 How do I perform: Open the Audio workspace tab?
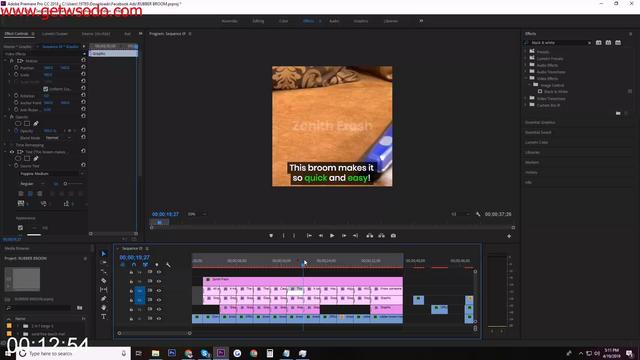(334, 21)
